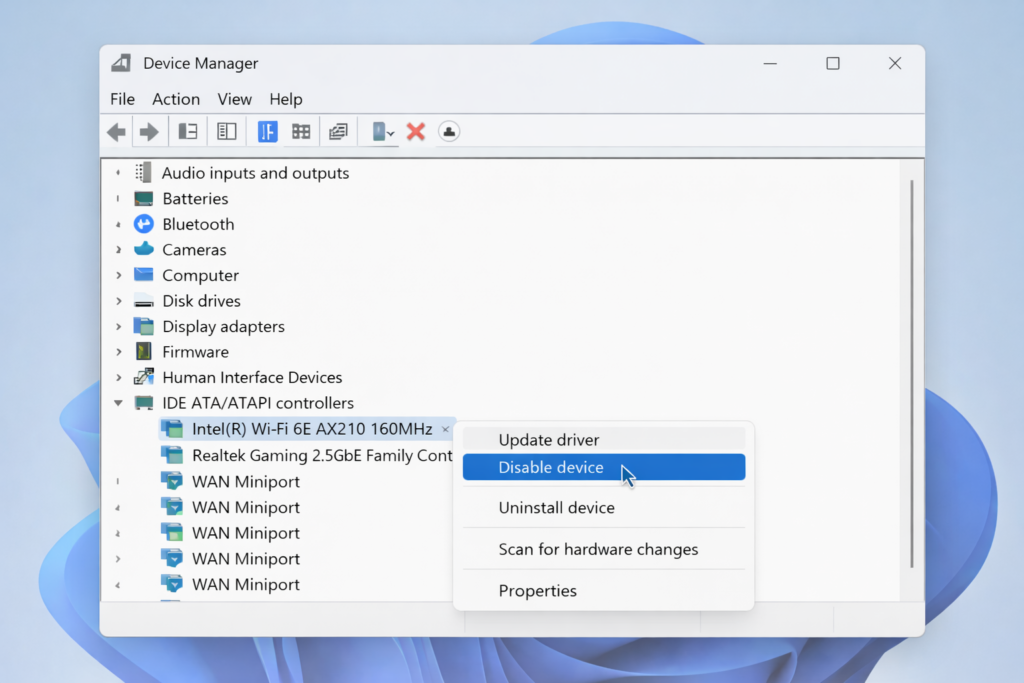This screenshot has width=1024, height=683.
Task: Click the properties sheet toolbar icon
Action: pyautogui.click(x=227, y=132)
